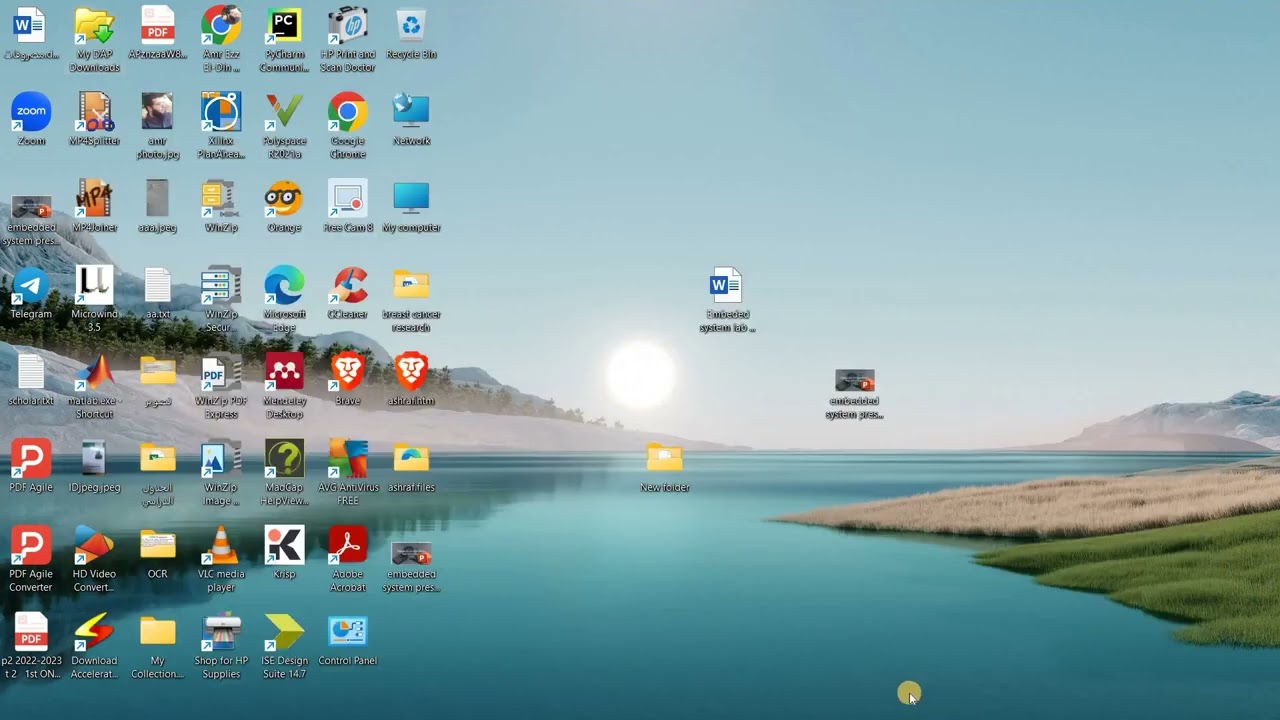This screenshot has width=1280, height=720.
Task: Click the Adobe Acrobat shortcut
Action: (x=348, y=560)
